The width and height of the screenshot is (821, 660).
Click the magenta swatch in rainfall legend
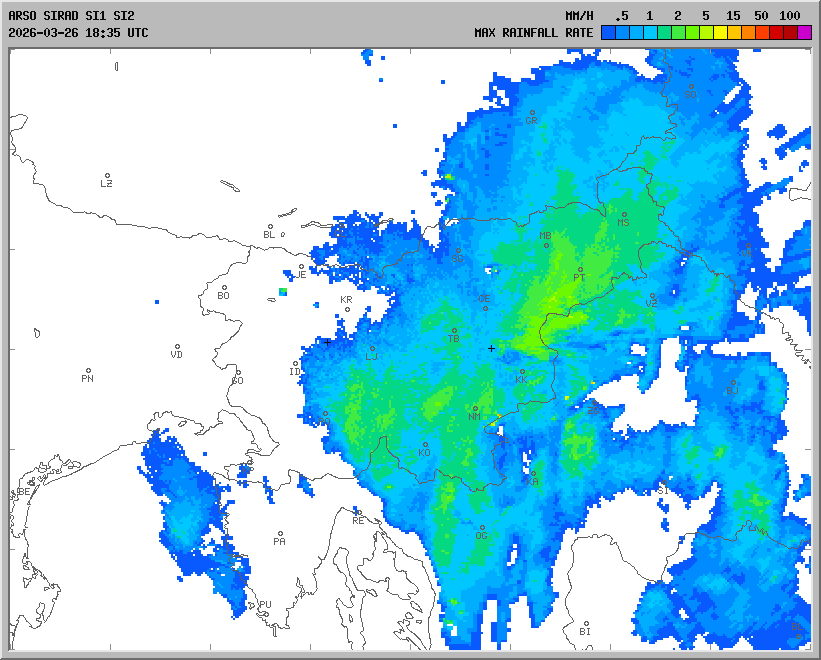click(804, 33)
